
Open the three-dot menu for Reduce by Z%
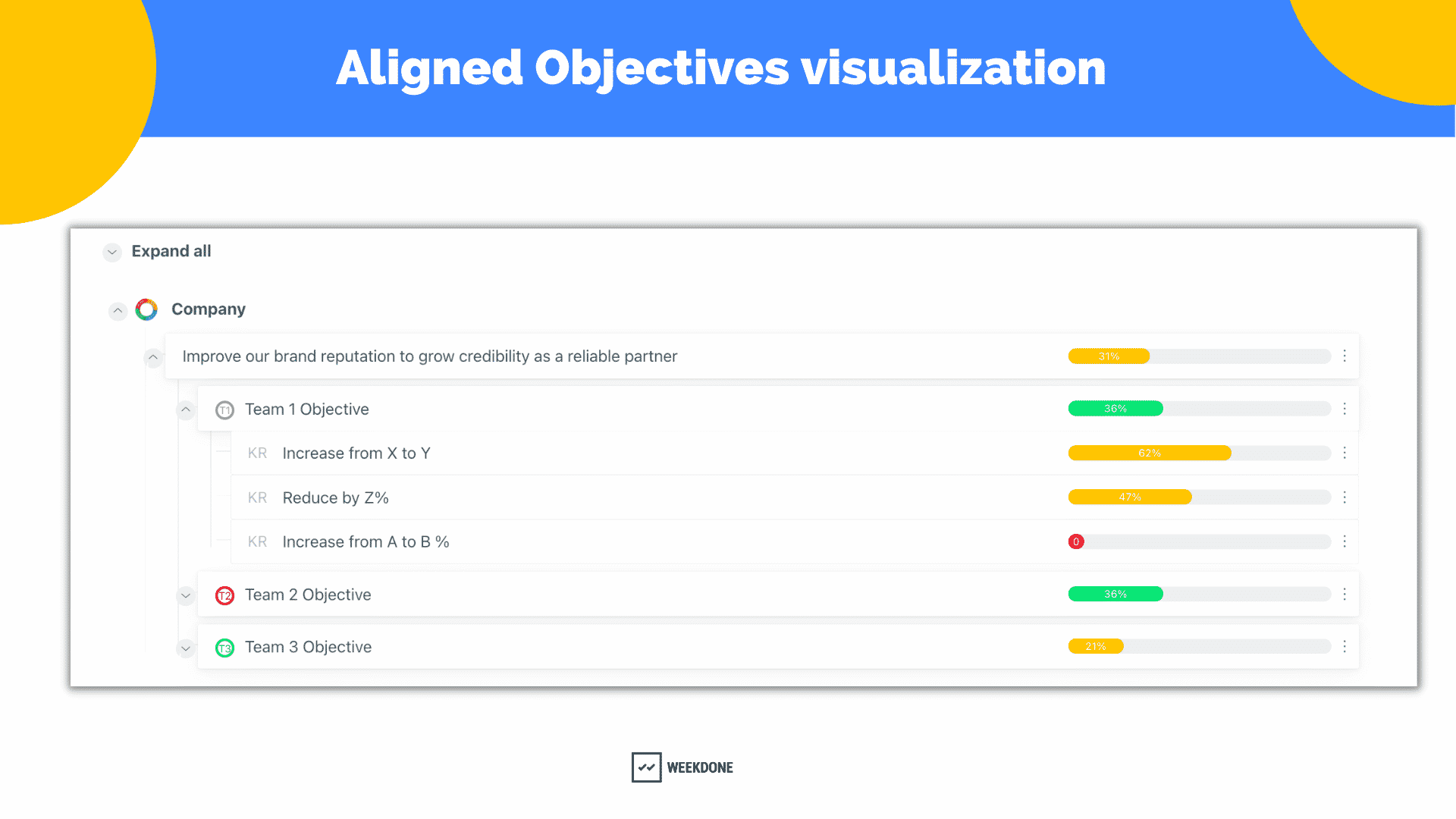coord(1345,497)
